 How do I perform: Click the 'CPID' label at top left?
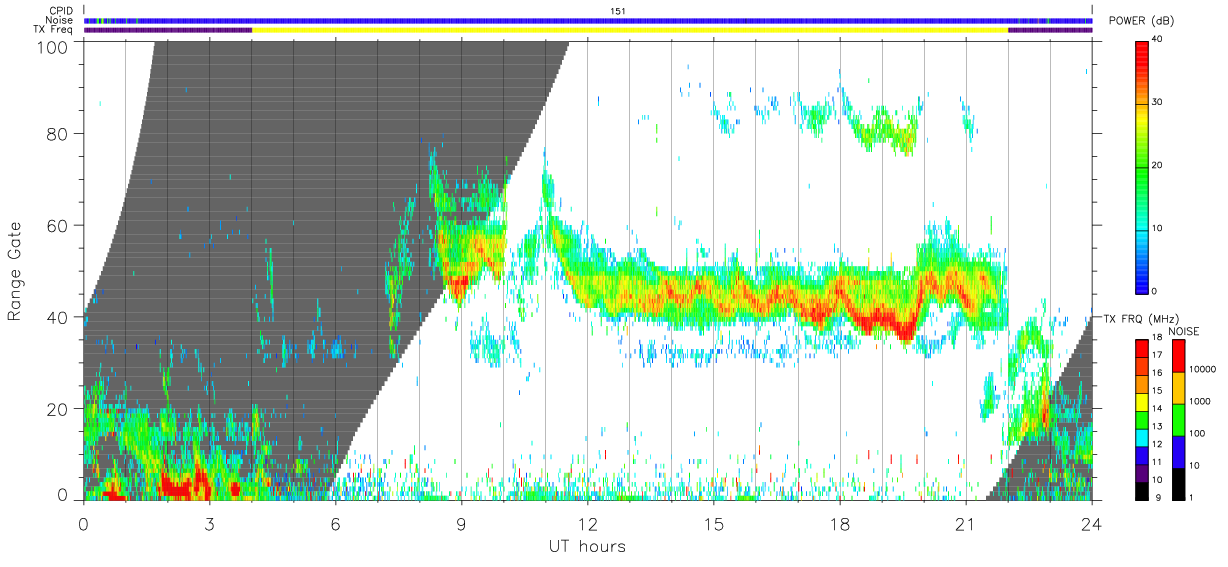coord(62,11)
